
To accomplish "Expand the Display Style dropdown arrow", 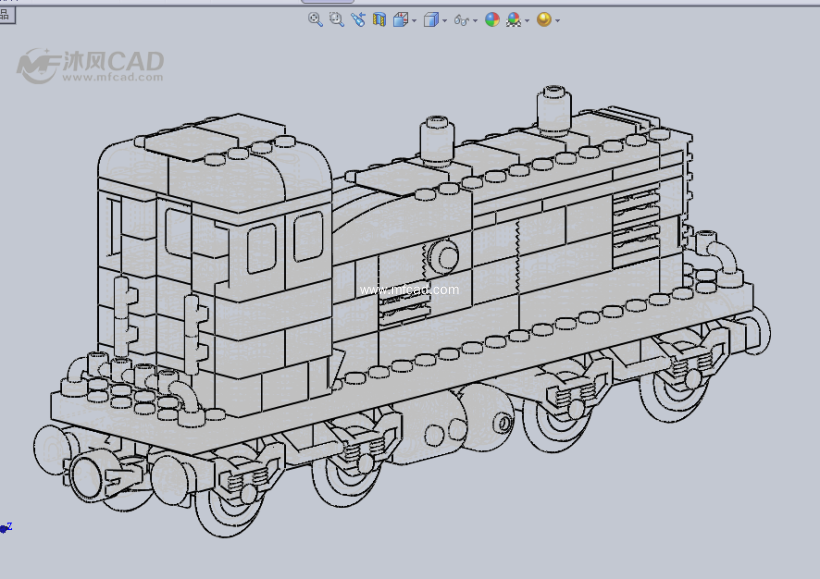I will click(x=444, y=20).
